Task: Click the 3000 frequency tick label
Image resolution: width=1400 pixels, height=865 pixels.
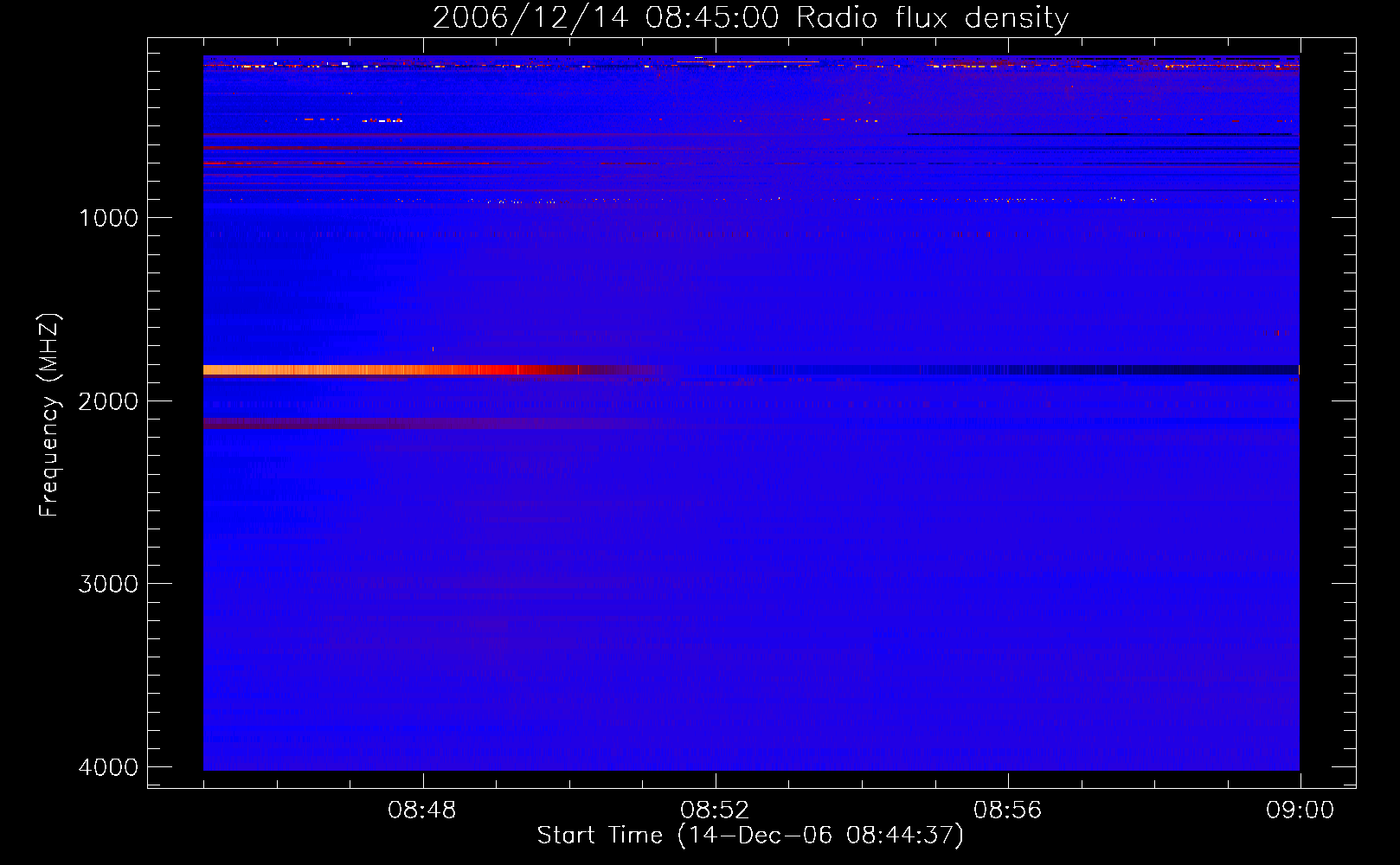Action: coord(108,584)
